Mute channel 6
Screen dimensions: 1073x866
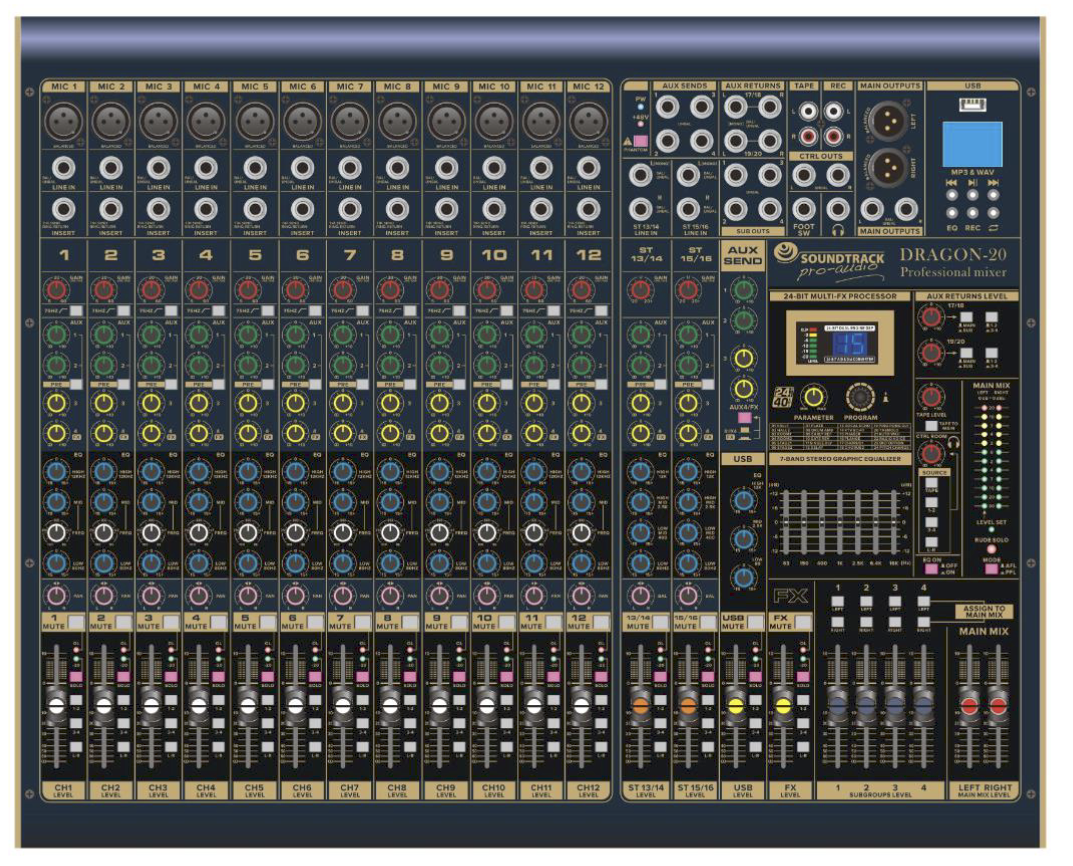[315, 622]
